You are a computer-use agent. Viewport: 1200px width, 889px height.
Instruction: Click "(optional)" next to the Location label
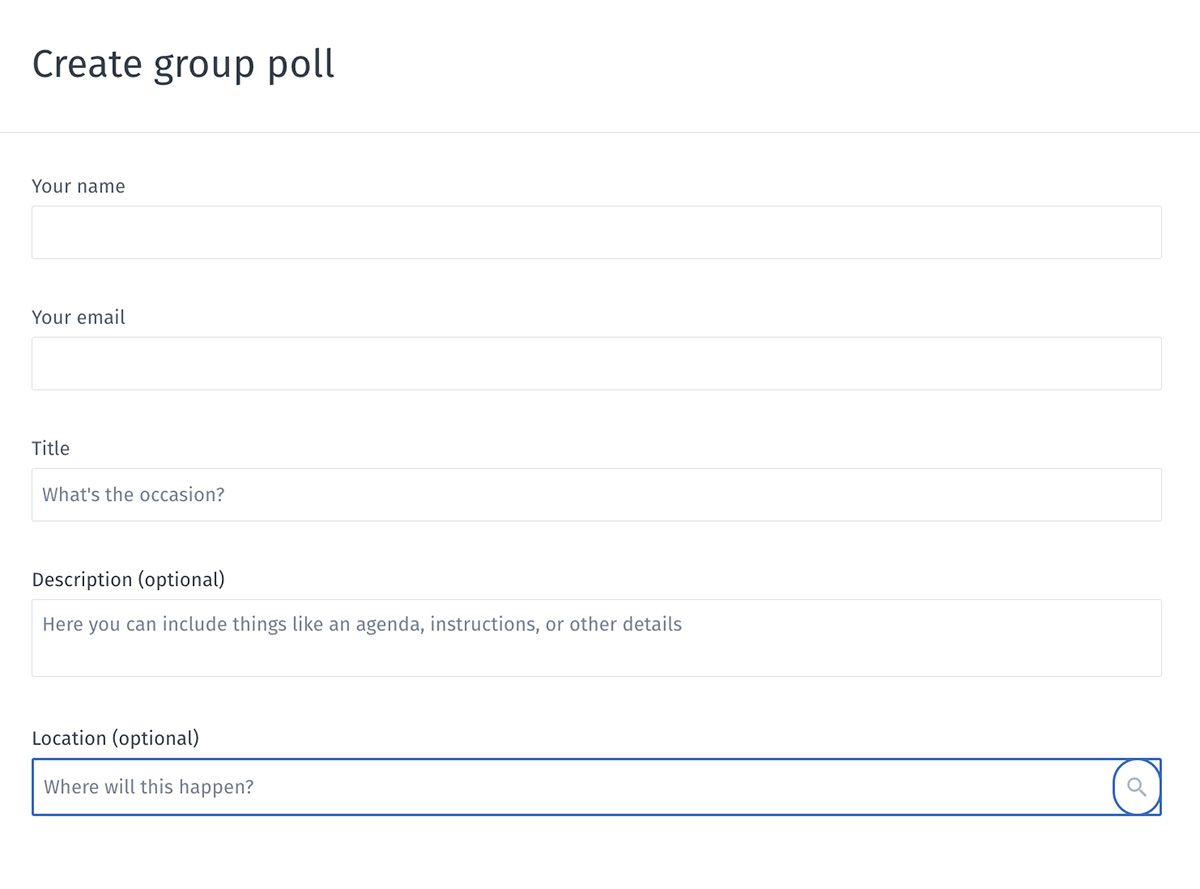[x=155, y=738]
